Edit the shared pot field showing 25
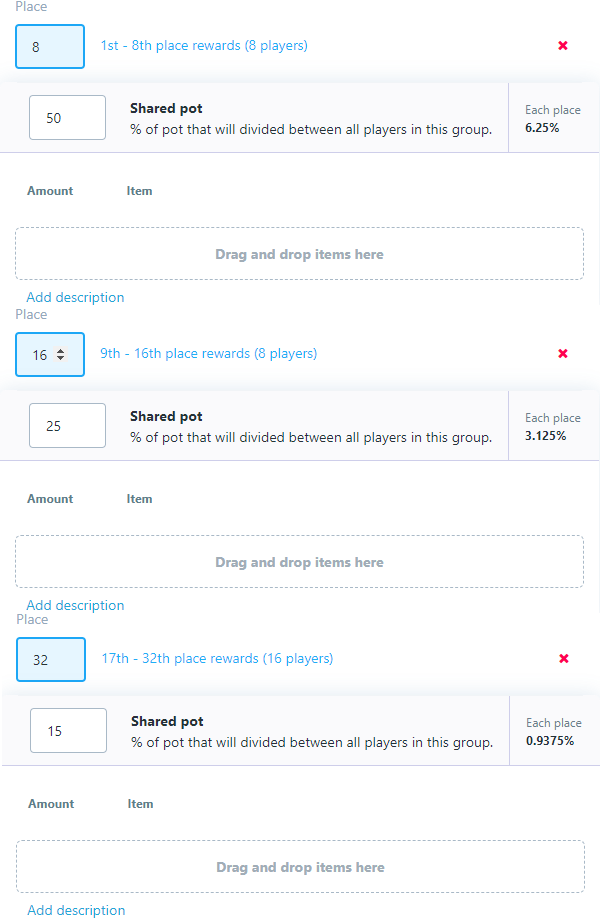 click(x=68, y=426)
